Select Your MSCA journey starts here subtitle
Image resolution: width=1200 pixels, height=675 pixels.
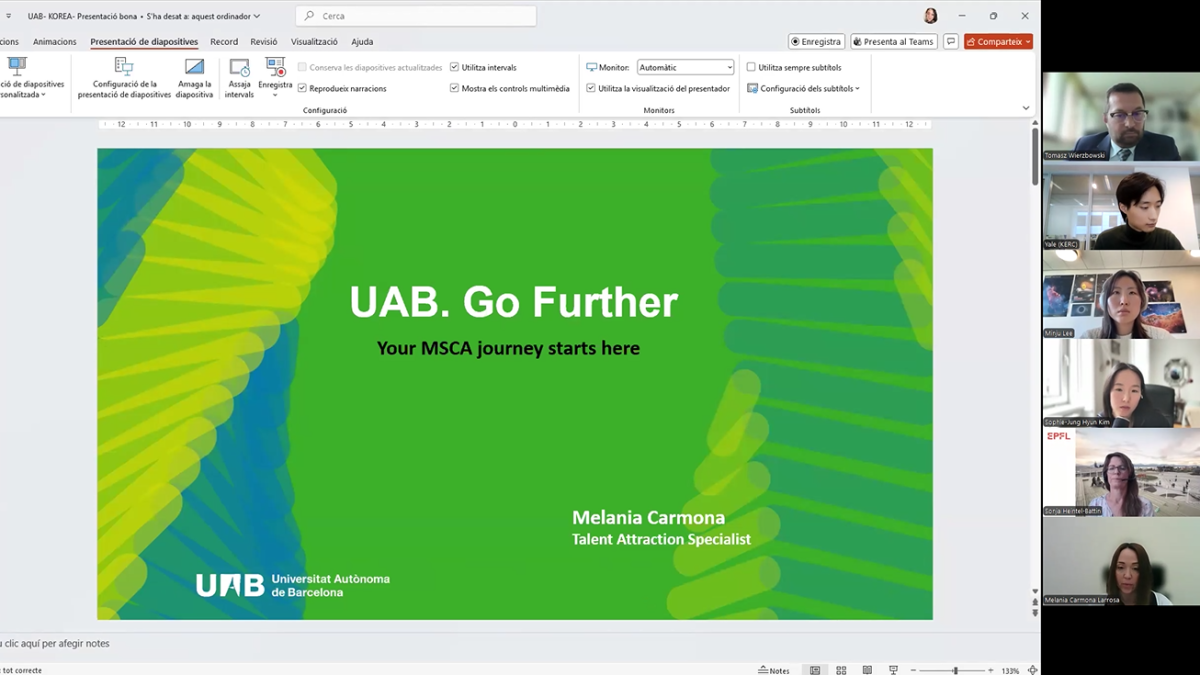pyautogui.click(x=508, y=348)
